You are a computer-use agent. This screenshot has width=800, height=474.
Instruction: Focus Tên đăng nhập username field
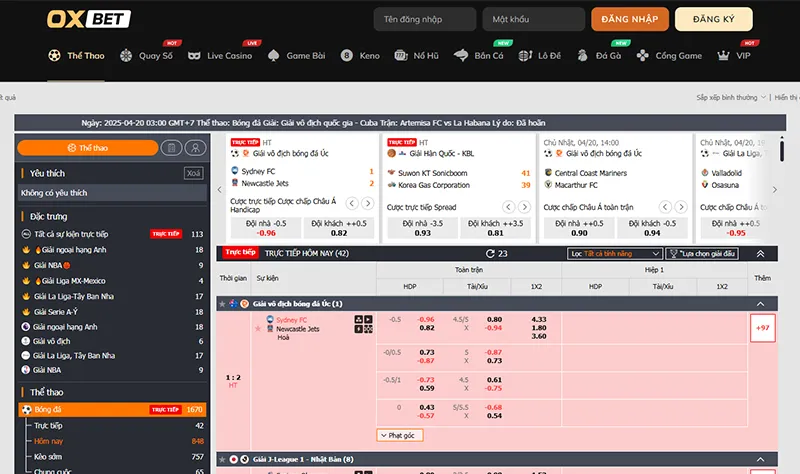(424, 19)
